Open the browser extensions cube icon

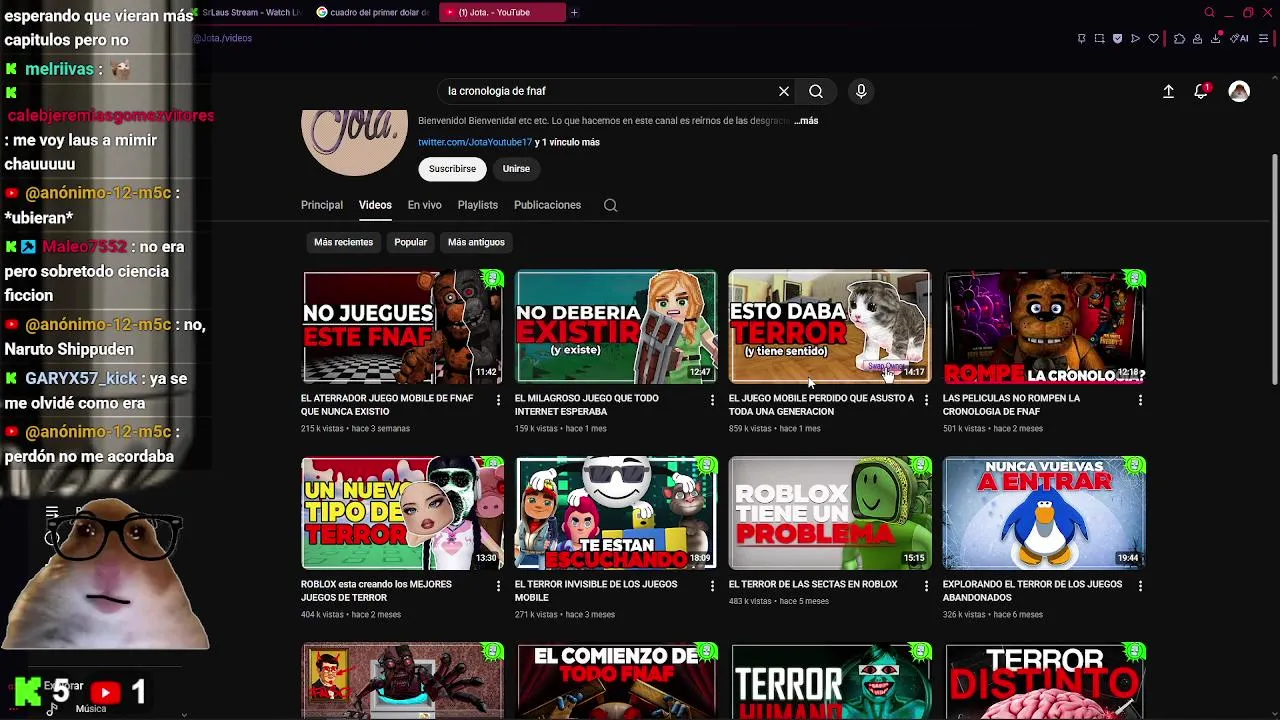(x=1179, y=39)
